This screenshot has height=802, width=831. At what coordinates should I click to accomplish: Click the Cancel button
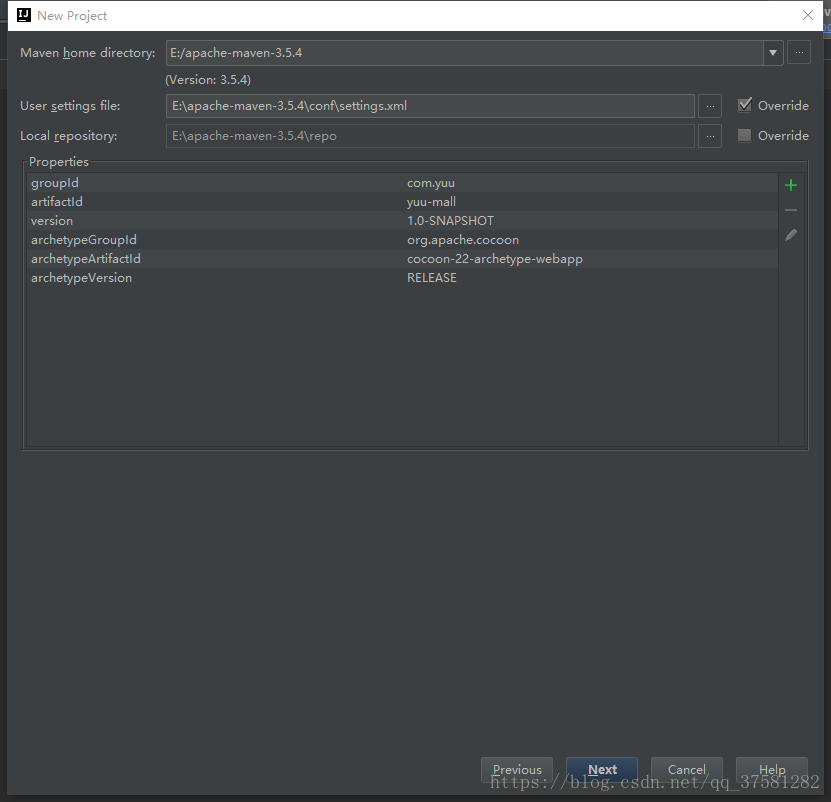tap(686, 770)
